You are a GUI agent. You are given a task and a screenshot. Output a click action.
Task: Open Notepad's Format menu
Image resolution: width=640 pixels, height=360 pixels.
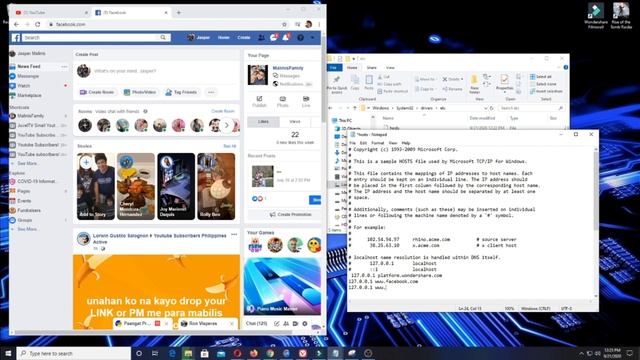point(378,143)
